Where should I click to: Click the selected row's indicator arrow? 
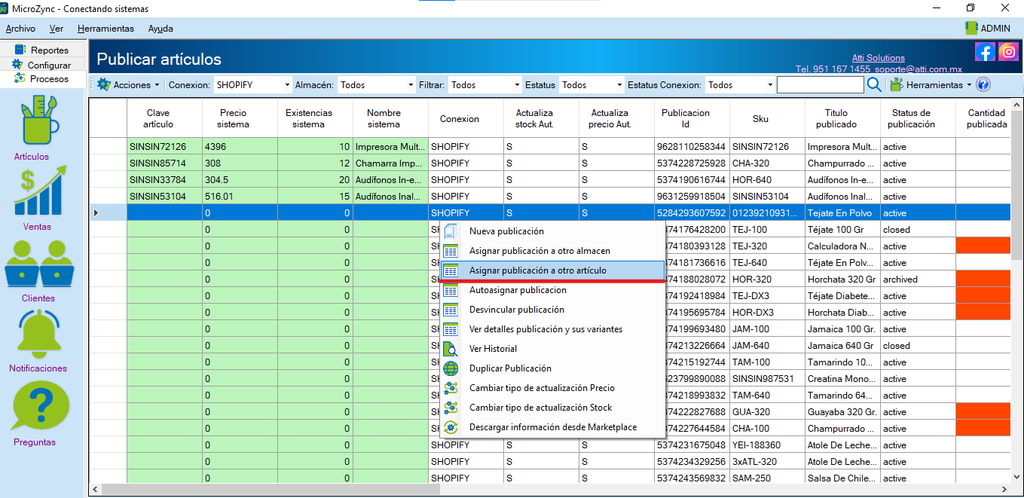tap(97, 213)
